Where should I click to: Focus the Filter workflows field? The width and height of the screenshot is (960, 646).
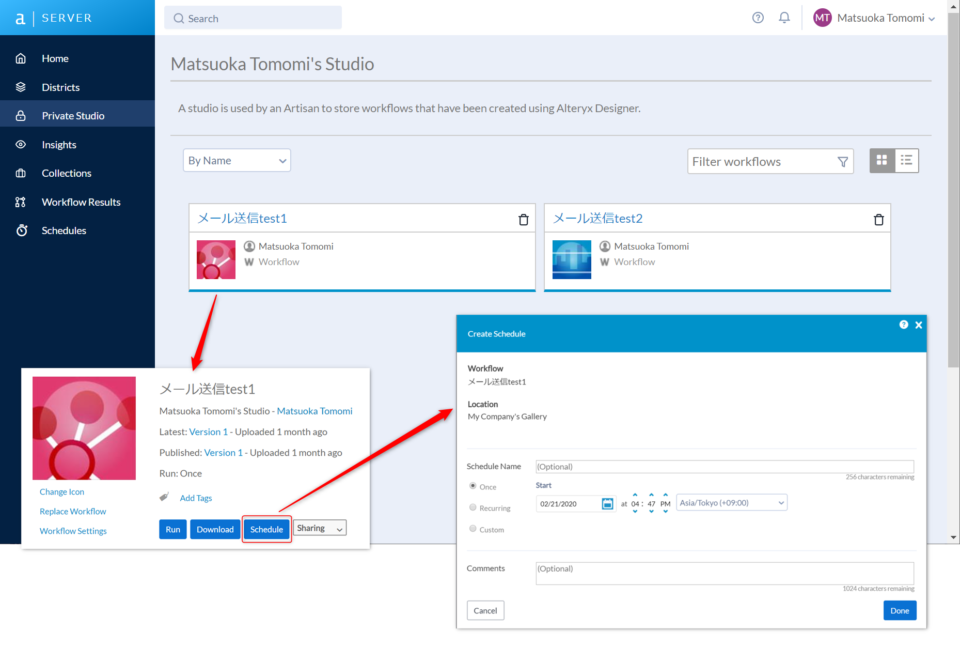[x=770, y=162]
